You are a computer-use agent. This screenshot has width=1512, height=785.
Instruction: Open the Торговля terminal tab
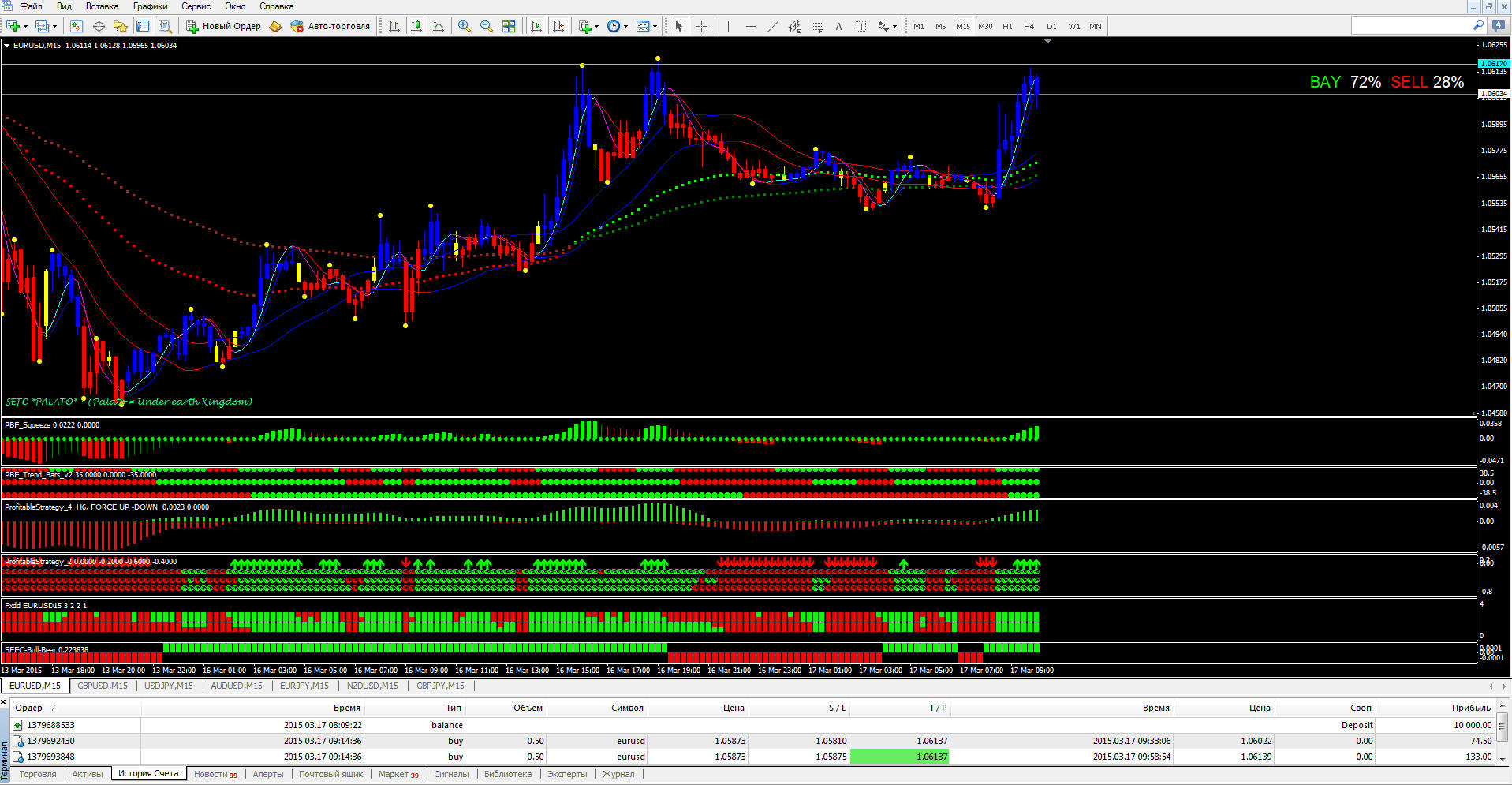[x=38, y=774]
